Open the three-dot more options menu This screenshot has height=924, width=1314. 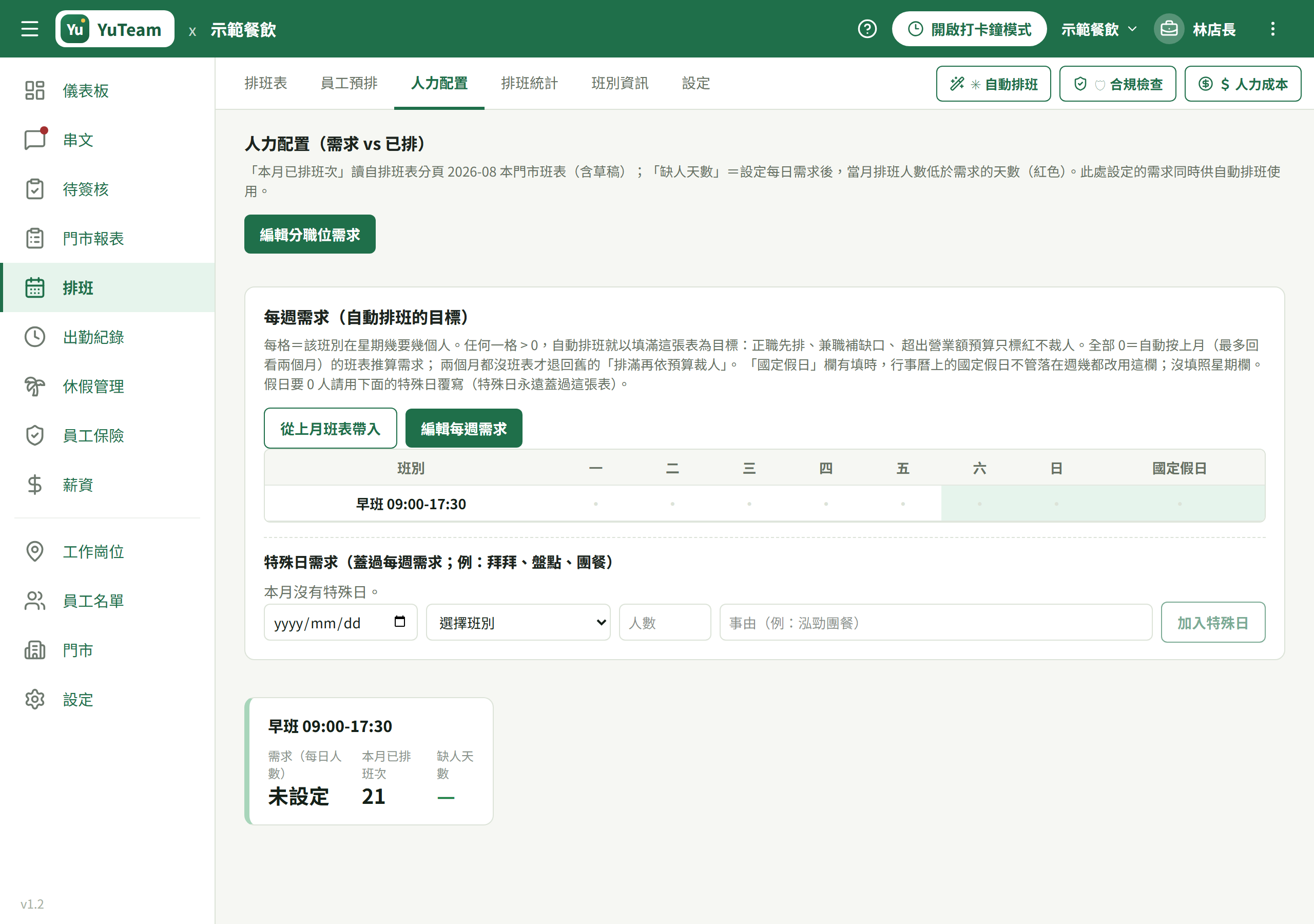1273,29
